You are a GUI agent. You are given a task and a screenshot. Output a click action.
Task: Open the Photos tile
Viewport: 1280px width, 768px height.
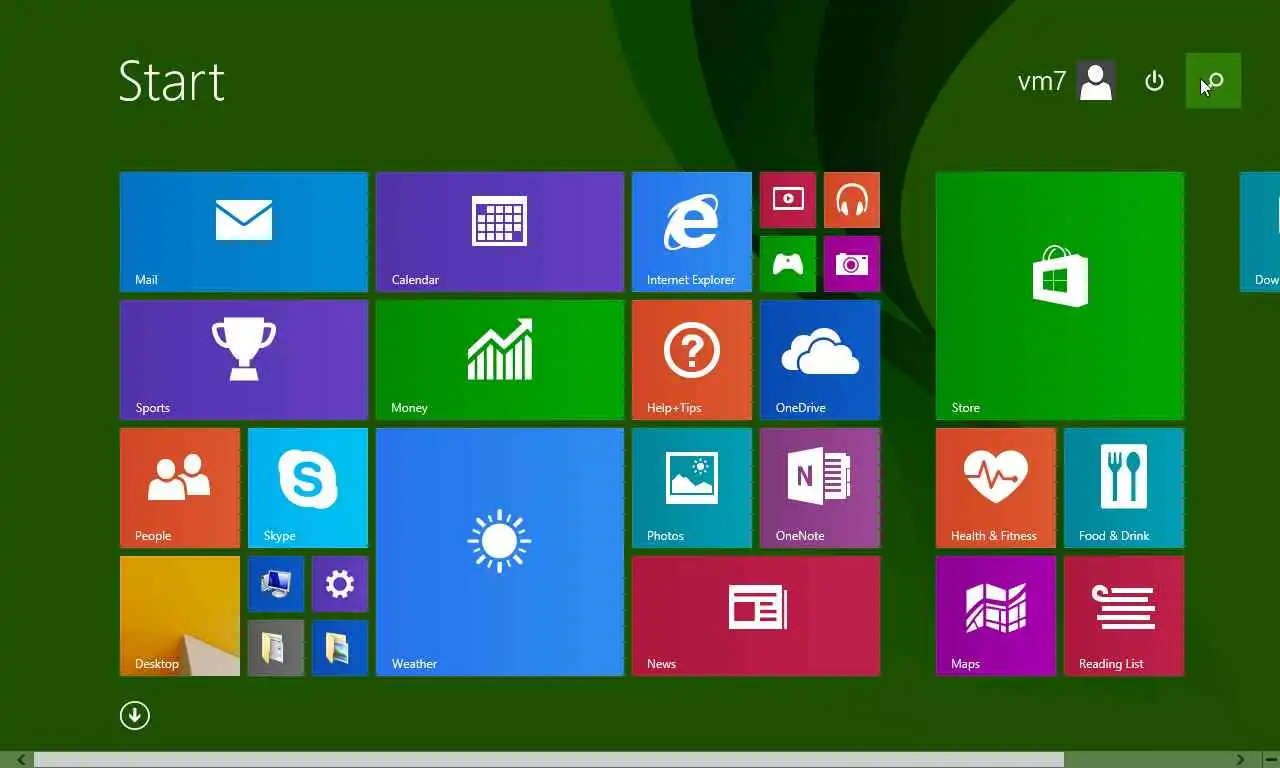coord(692,488)
